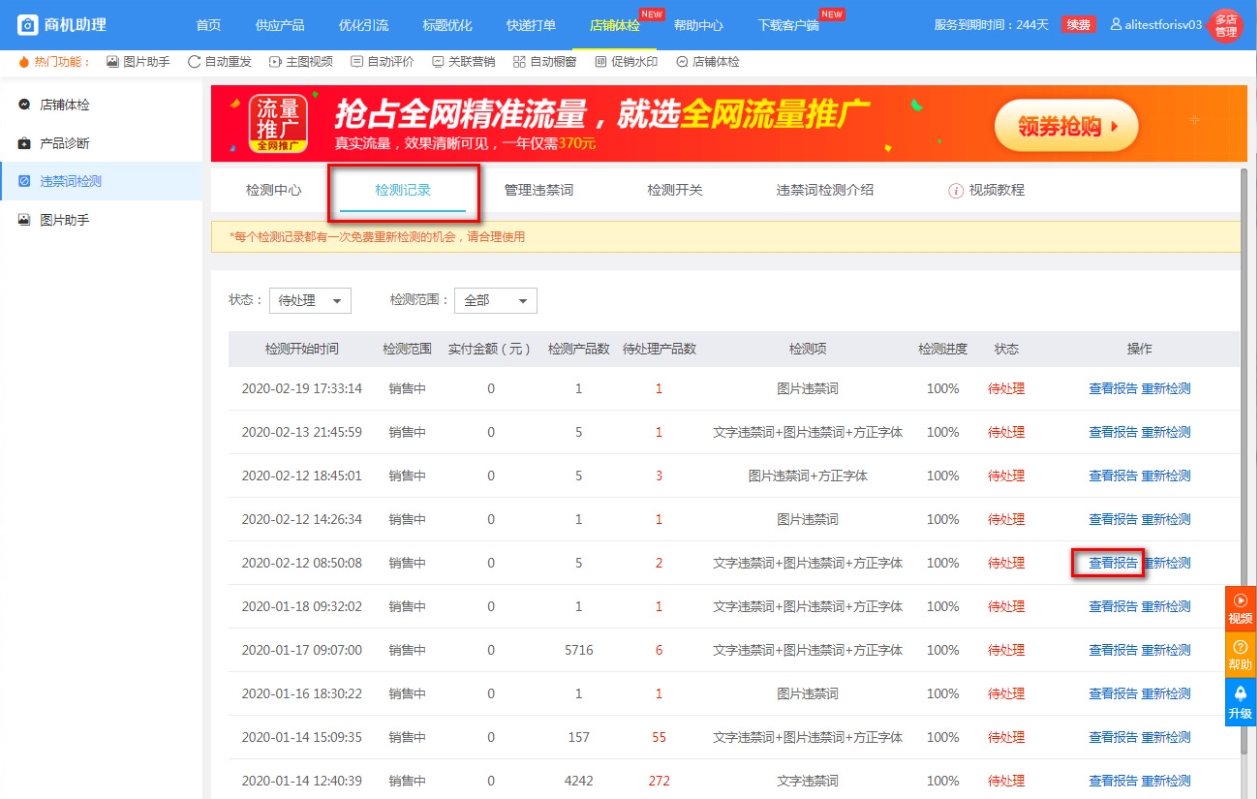Image resolution: width=1257 pixels, height=799 pixels.
Task: Click 重新检测 for 2020-02-19 17:33:14 record
Action: (x=1166, y=389)
